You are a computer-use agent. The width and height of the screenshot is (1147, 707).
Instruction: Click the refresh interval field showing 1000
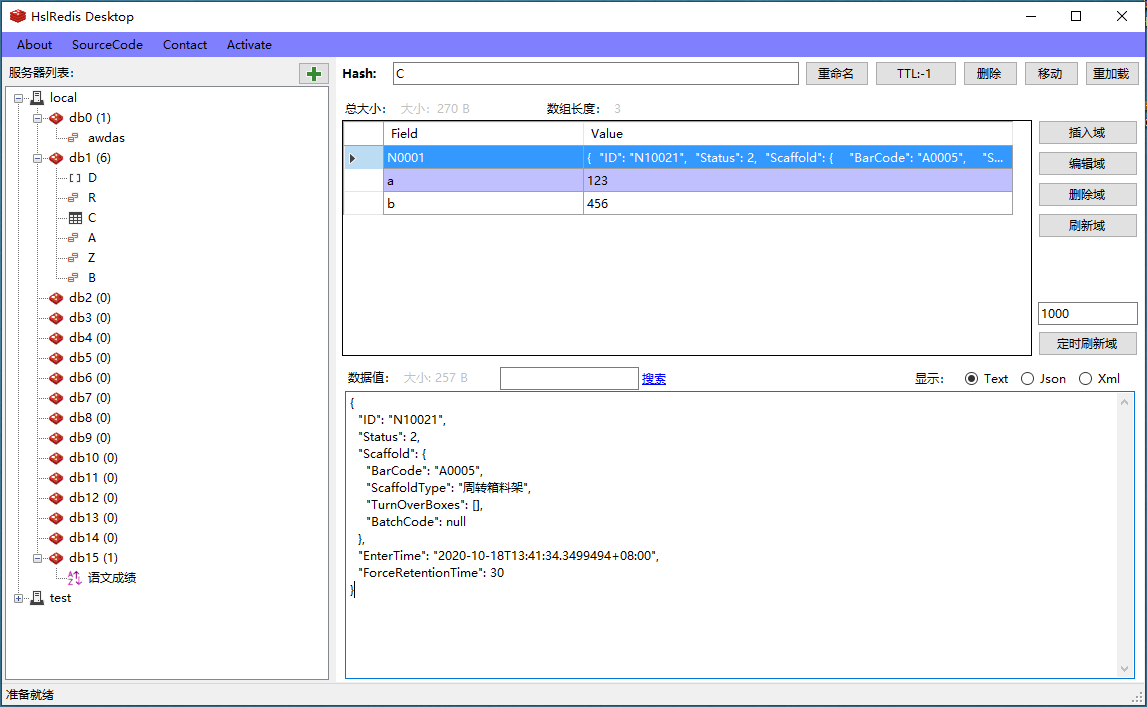(1087, 314)
